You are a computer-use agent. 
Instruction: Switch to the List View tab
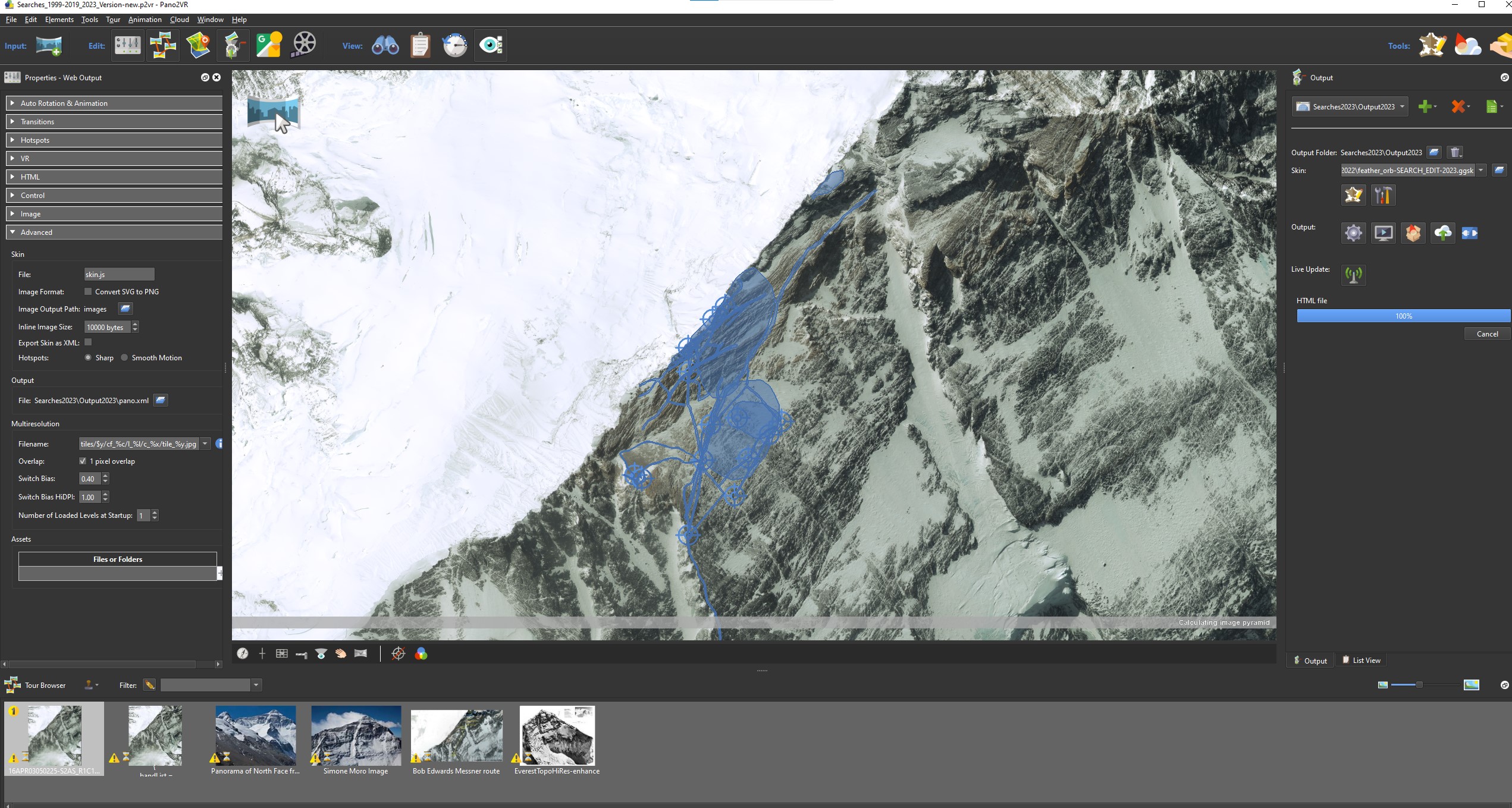tap(1361, 660)
